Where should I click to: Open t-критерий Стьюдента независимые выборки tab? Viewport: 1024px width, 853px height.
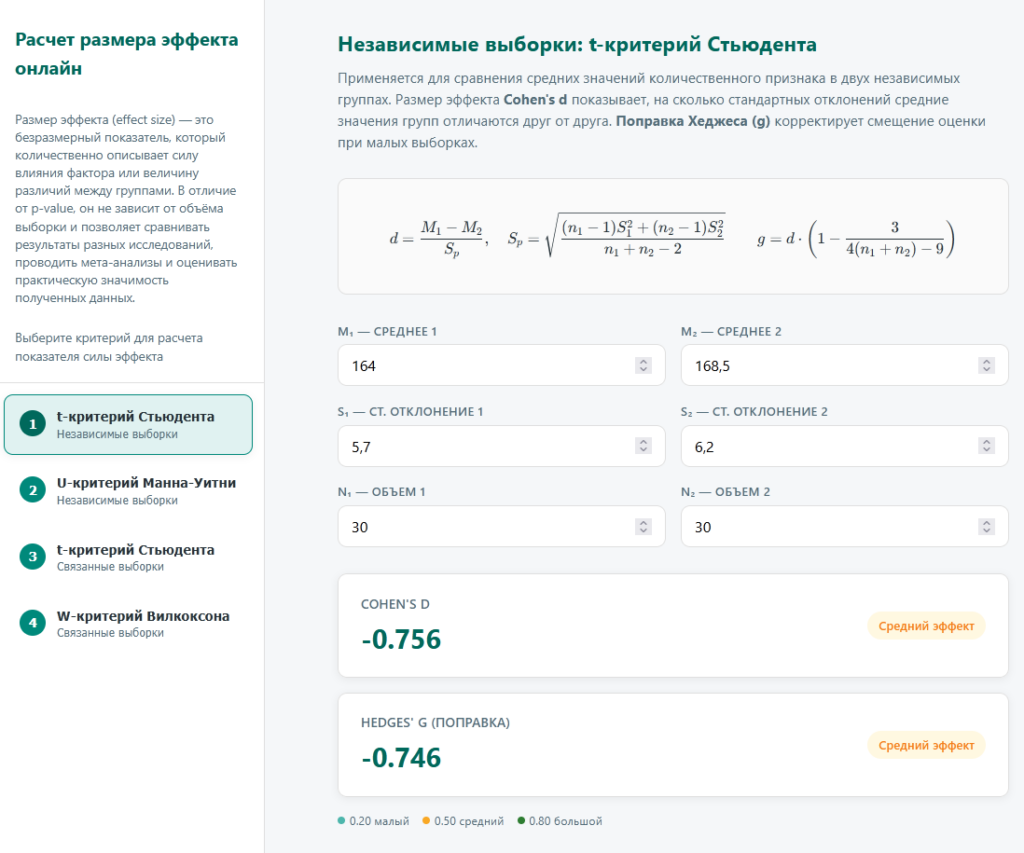pos(128,425)
